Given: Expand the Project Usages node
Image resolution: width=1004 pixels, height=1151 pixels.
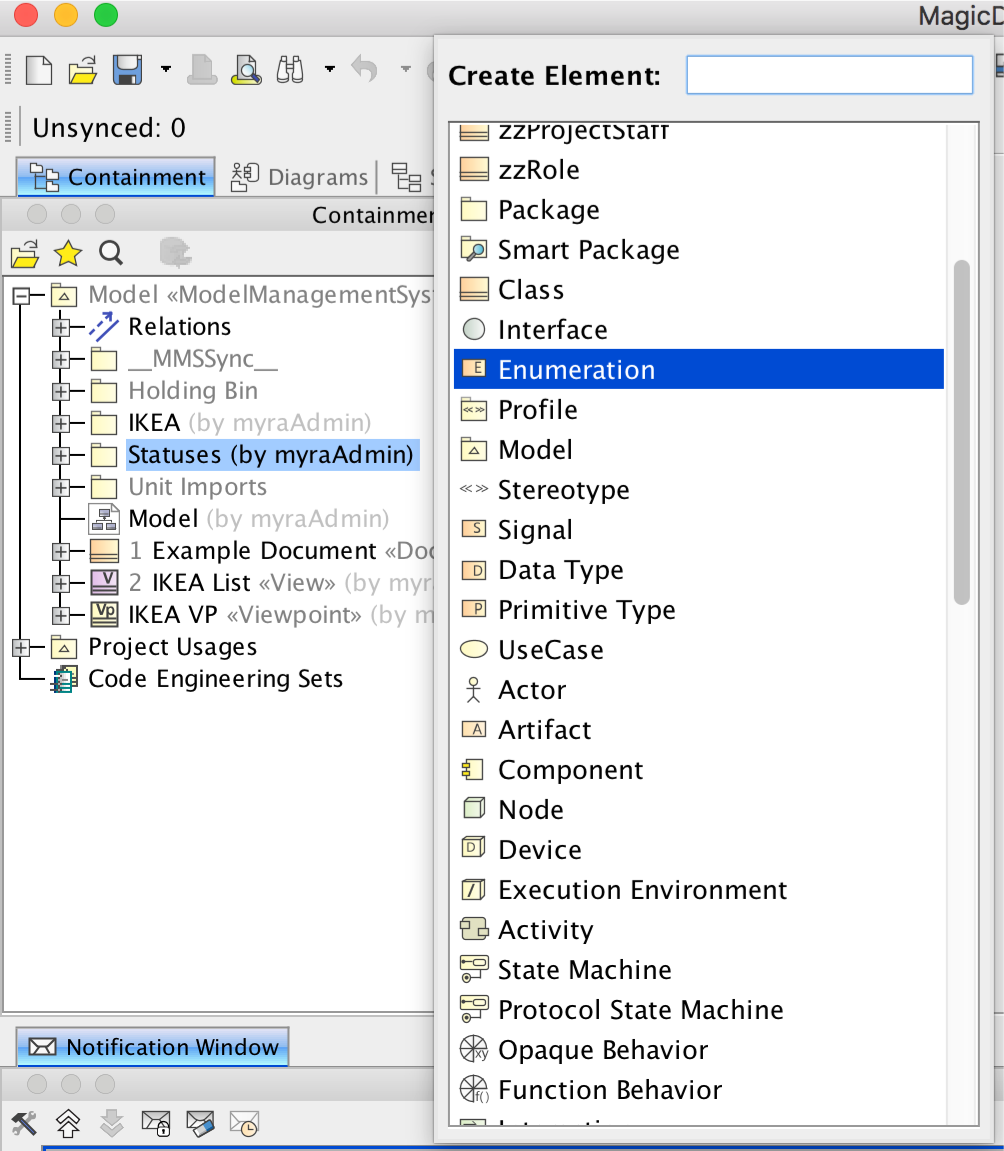Looking at the screenshot, I should point(21,647).
